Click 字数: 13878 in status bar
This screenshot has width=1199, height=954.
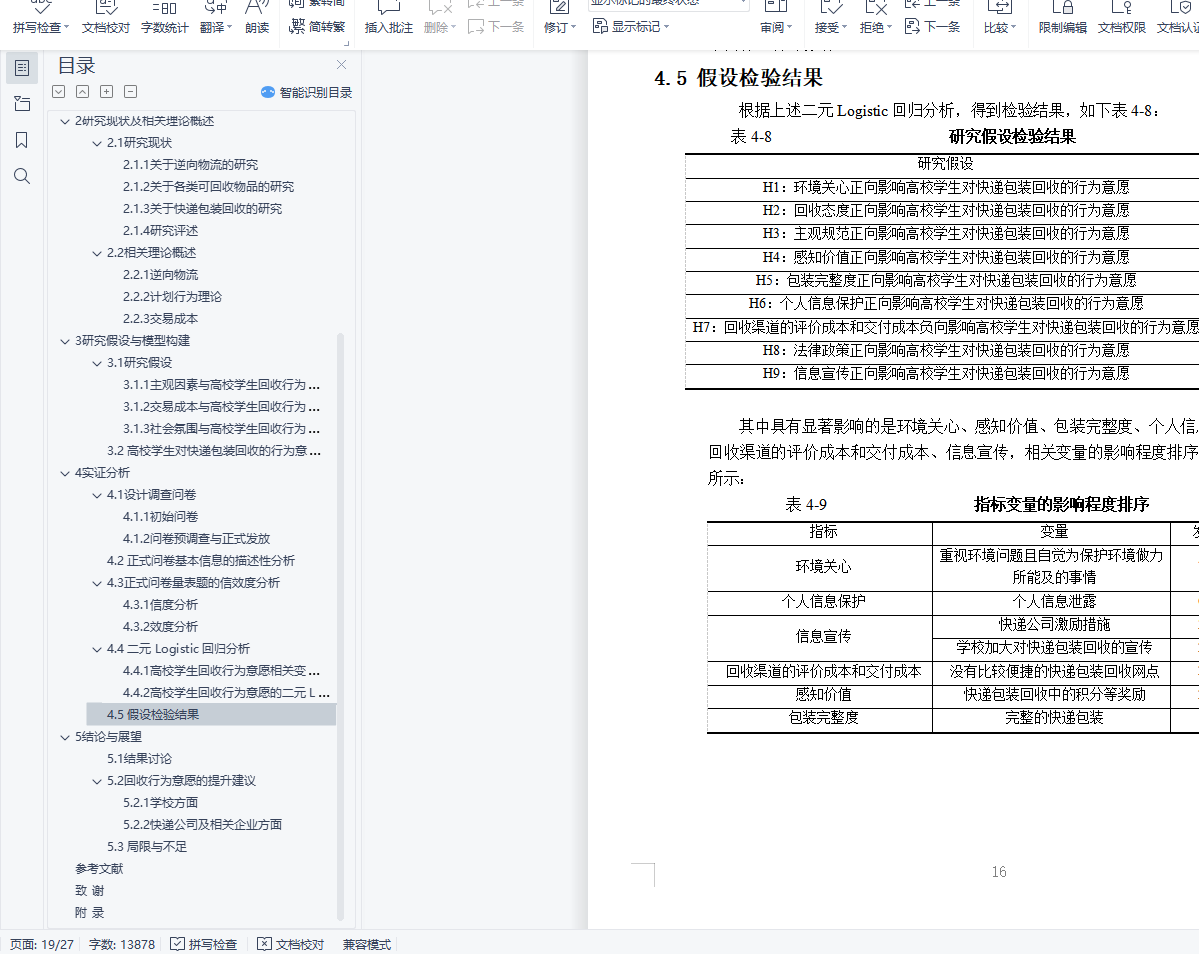pyautogui.click(x=122, y=944)
